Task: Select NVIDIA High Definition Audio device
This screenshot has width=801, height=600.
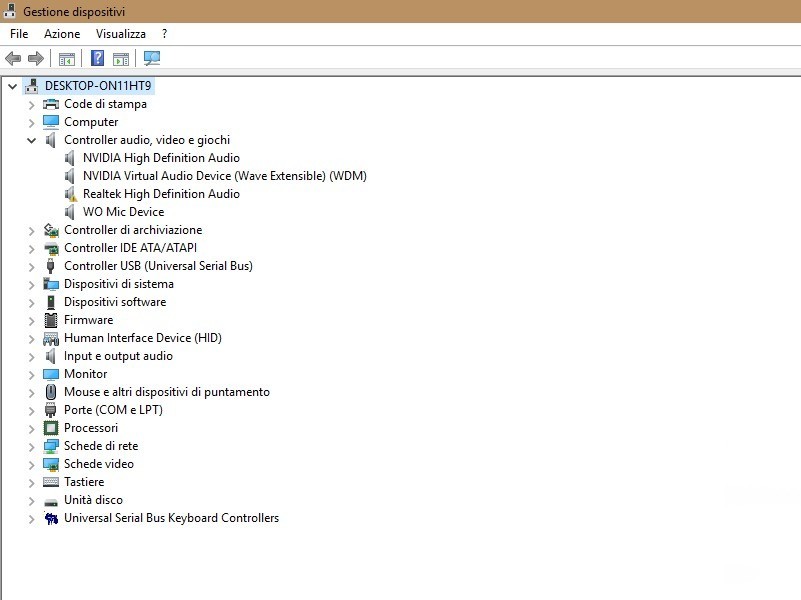Action: pyautogui.click(x=161, y=158)
